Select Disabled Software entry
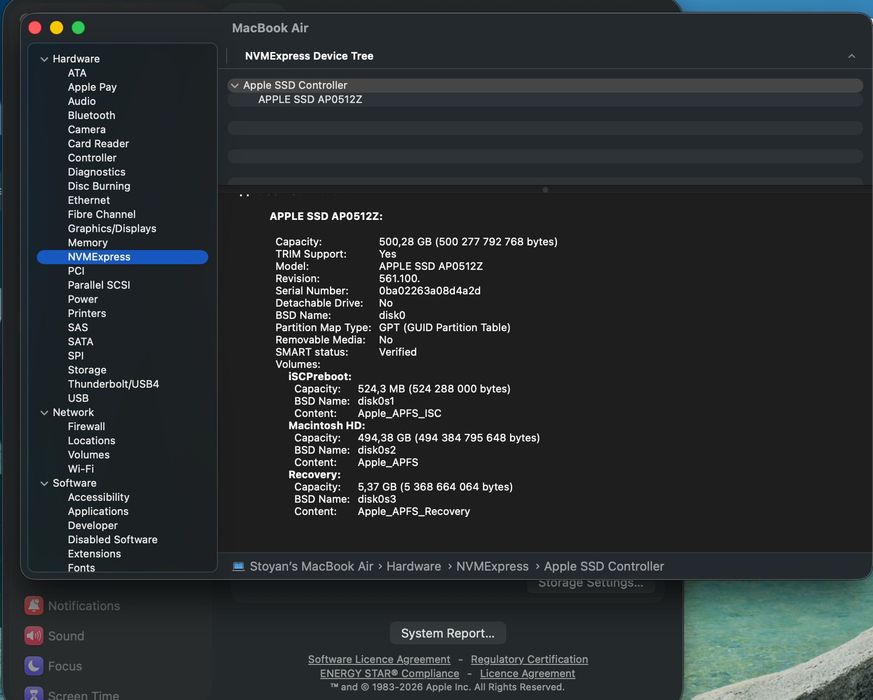Viewport: 873px width, 700px height. pos(112,540)
